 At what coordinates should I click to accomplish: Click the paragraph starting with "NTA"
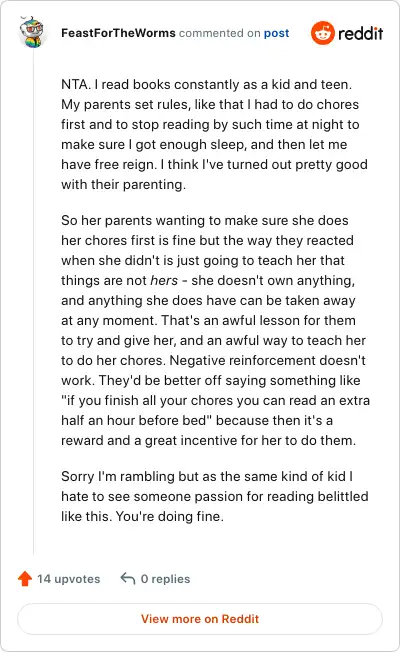(x=214, y=134)
